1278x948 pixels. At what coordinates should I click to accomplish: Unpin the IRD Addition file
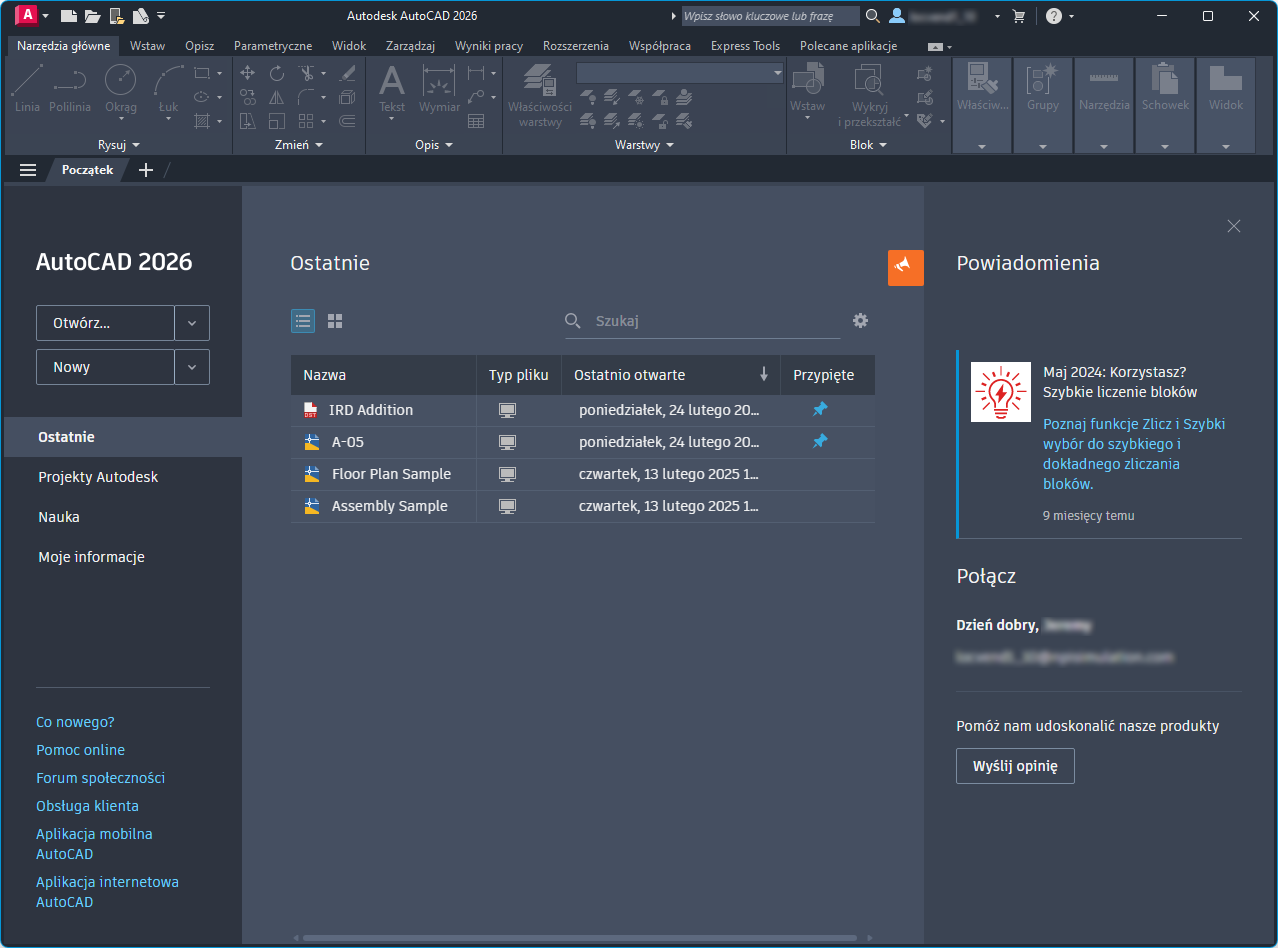(820, 410)
